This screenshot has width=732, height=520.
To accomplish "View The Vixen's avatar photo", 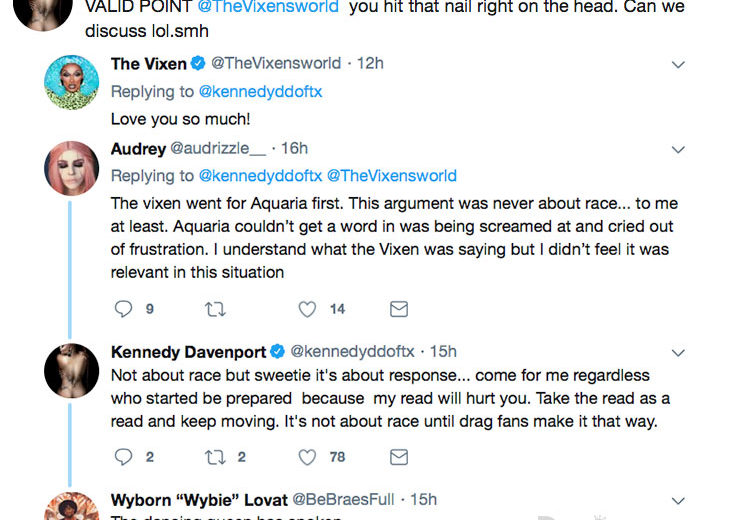I will click(x=72, y=82).
